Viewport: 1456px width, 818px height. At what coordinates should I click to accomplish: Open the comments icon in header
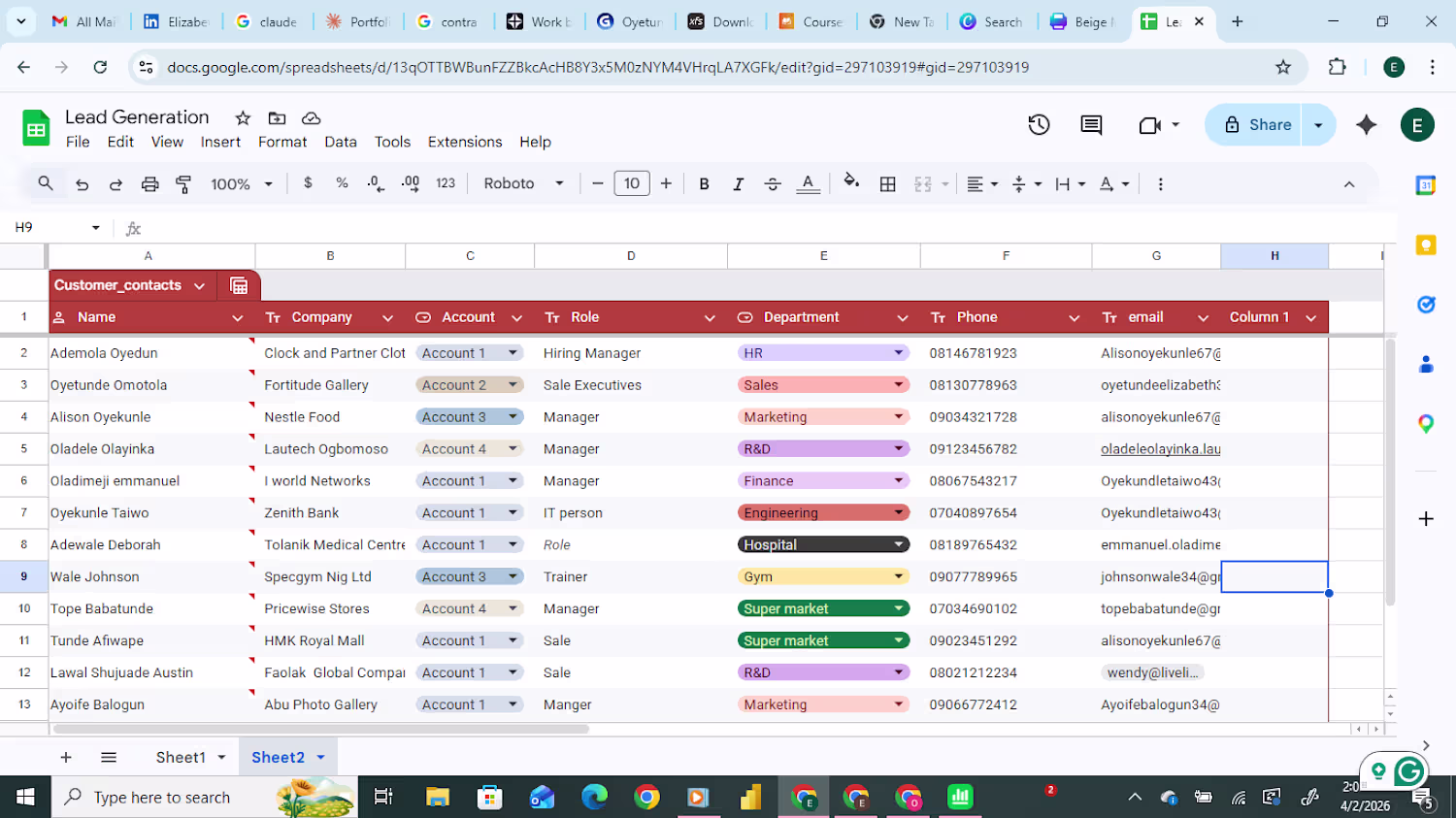pyautogui.click(x=1091, y=124)
